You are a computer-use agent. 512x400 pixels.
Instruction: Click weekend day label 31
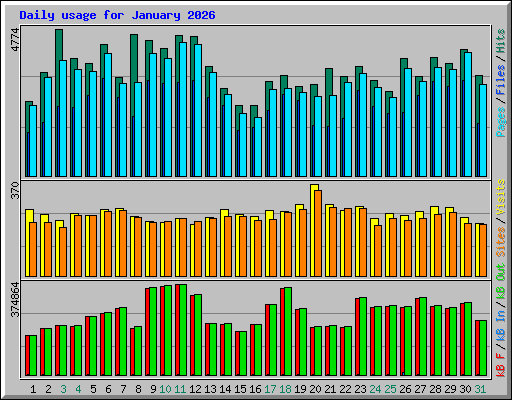pos(480,389)
